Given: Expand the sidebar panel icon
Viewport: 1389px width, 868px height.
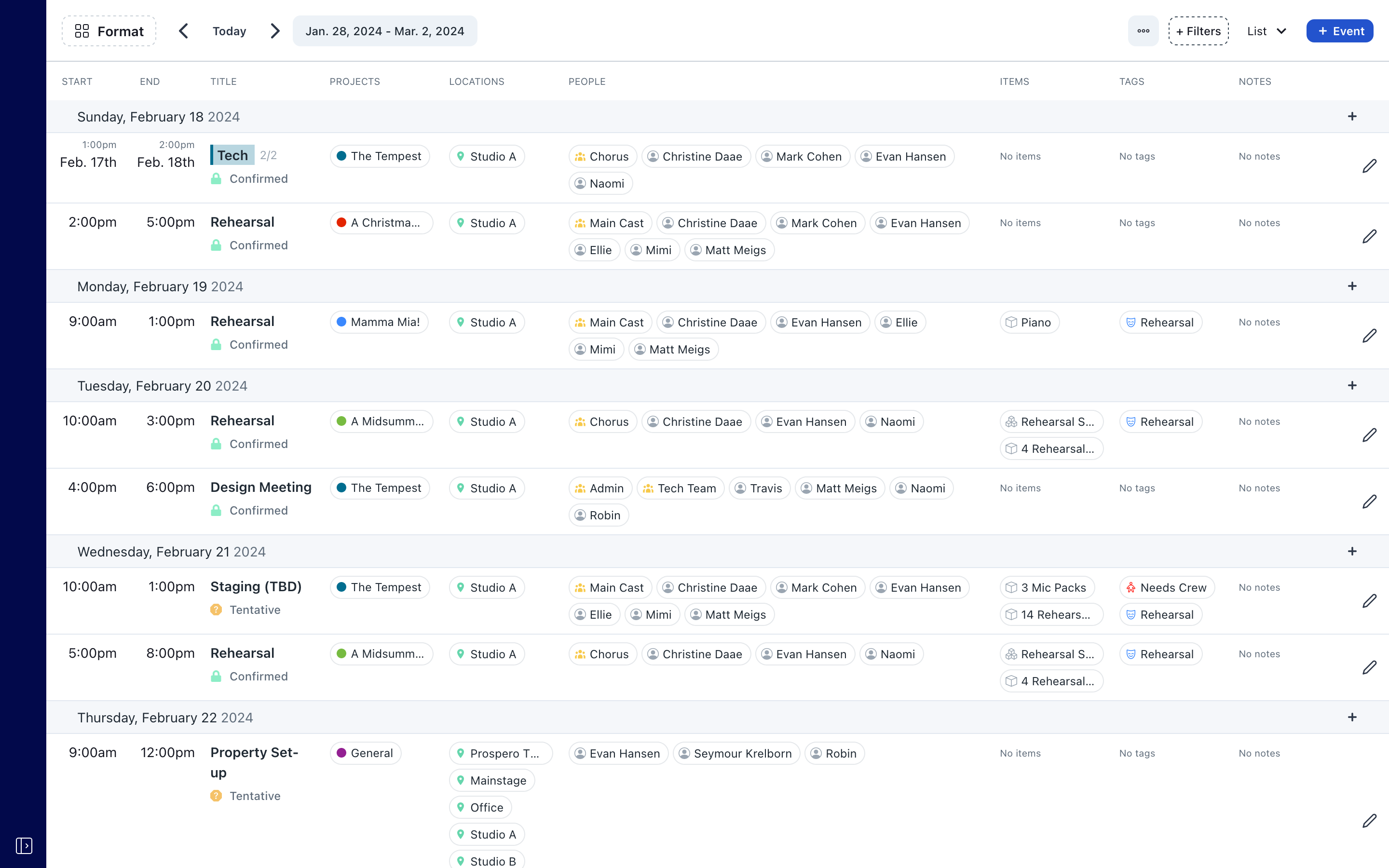Looking at the screenshot, I should click(x=24, y=845).
